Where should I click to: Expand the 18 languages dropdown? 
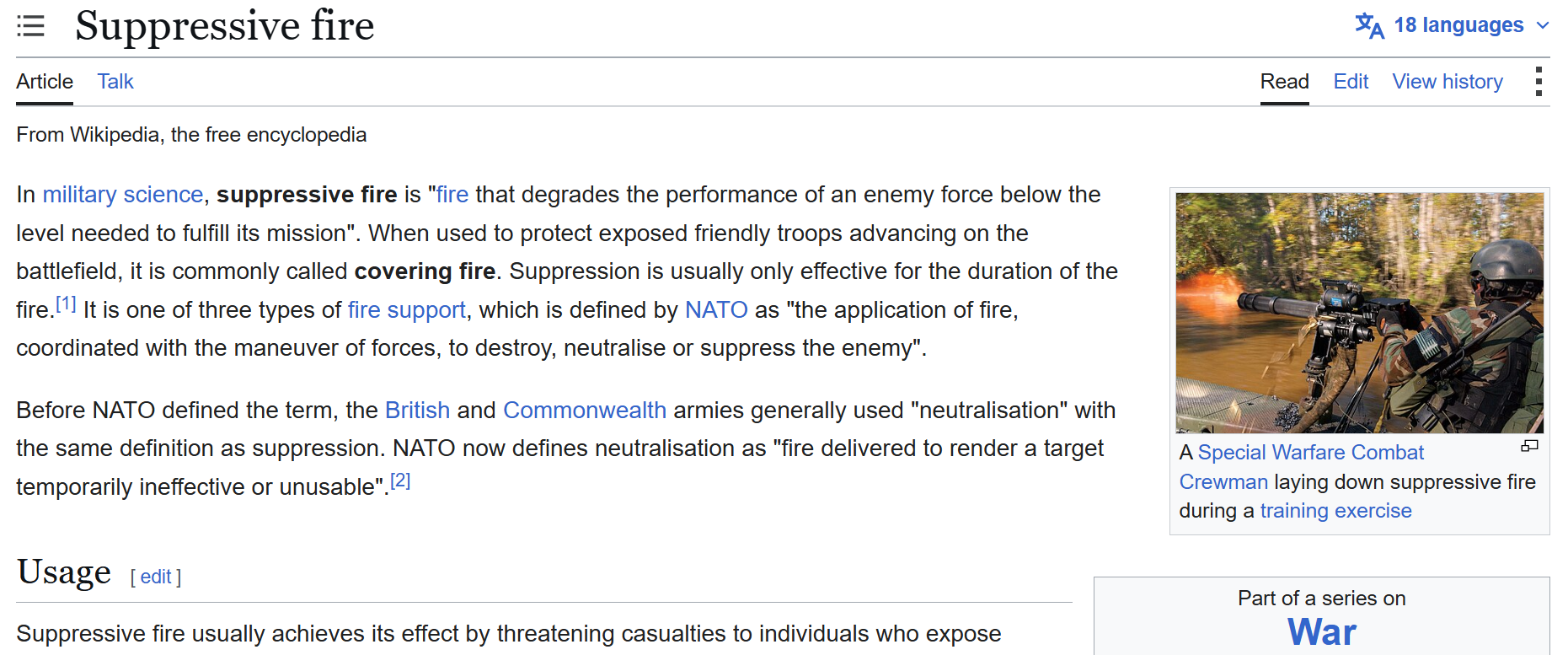[x=1453, y=25]
